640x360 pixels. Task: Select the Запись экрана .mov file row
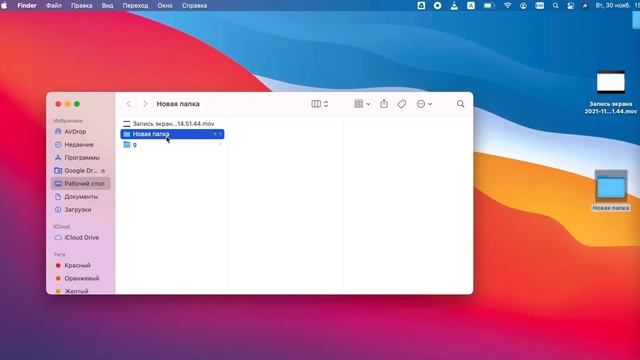tap(172, 124)
